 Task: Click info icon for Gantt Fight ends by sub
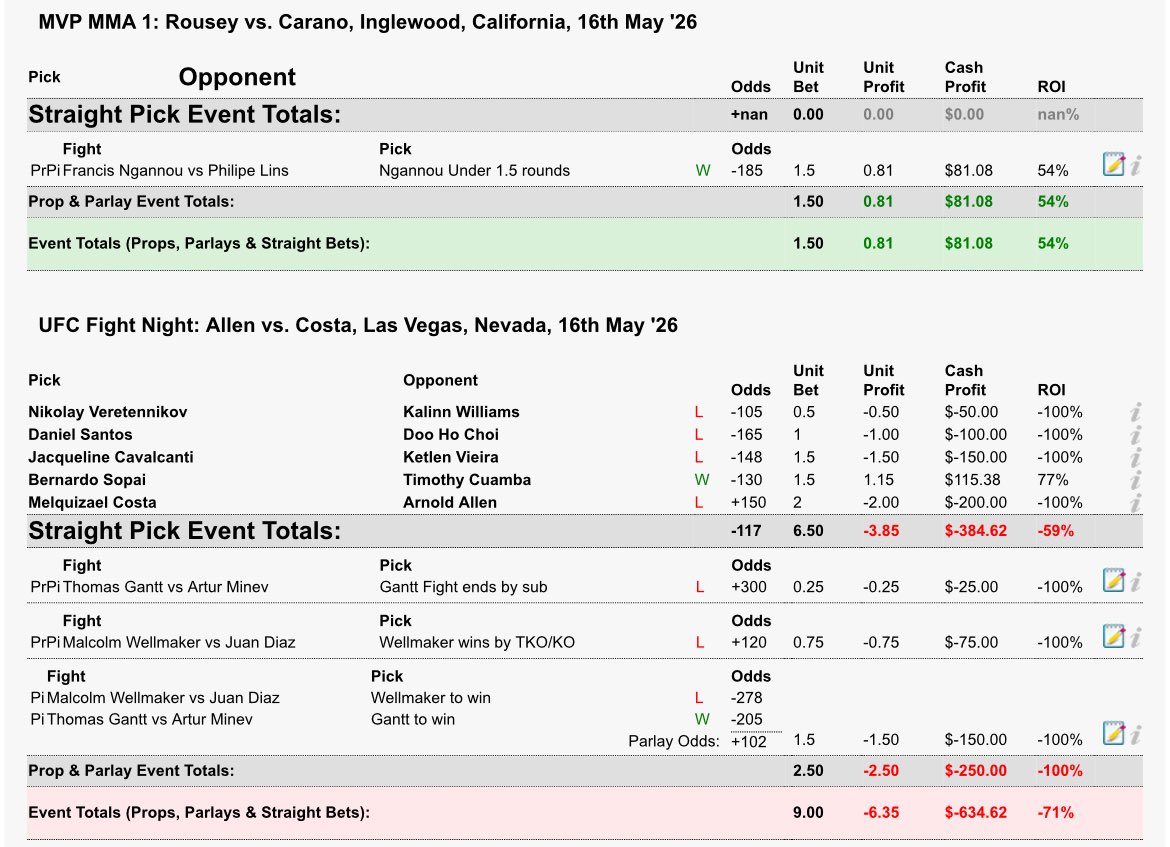point(1136,581)
